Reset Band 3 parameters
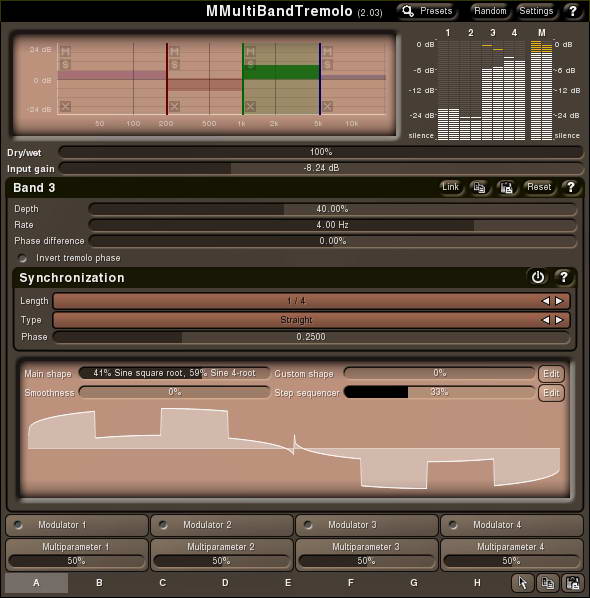This screenshot has height=598, width=590. point(539,187)
